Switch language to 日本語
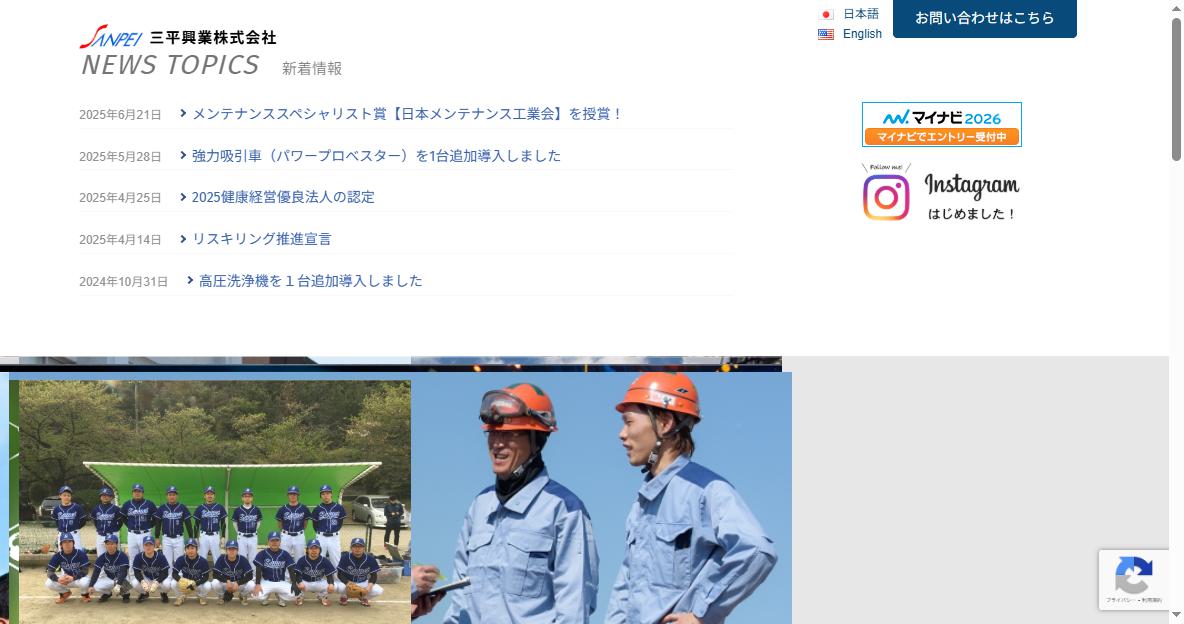Screen dimensions: 1184x624 tap(861, 14)
